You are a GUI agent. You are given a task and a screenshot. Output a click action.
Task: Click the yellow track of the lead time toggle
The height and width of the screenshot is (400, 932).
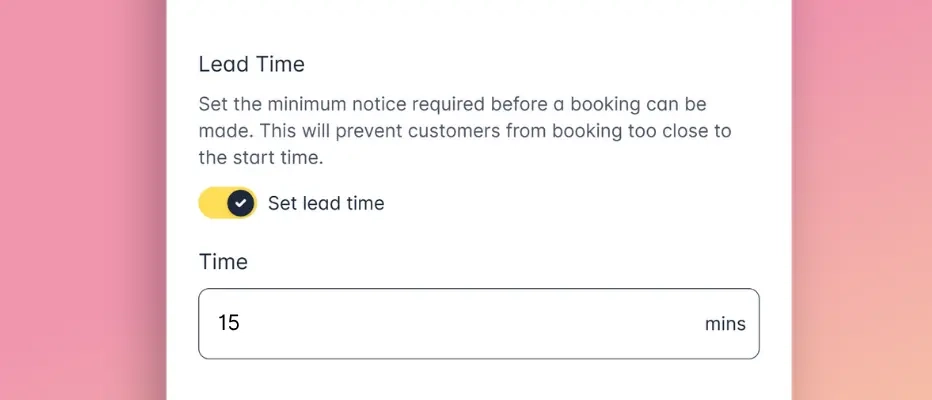tap(211, 203)
